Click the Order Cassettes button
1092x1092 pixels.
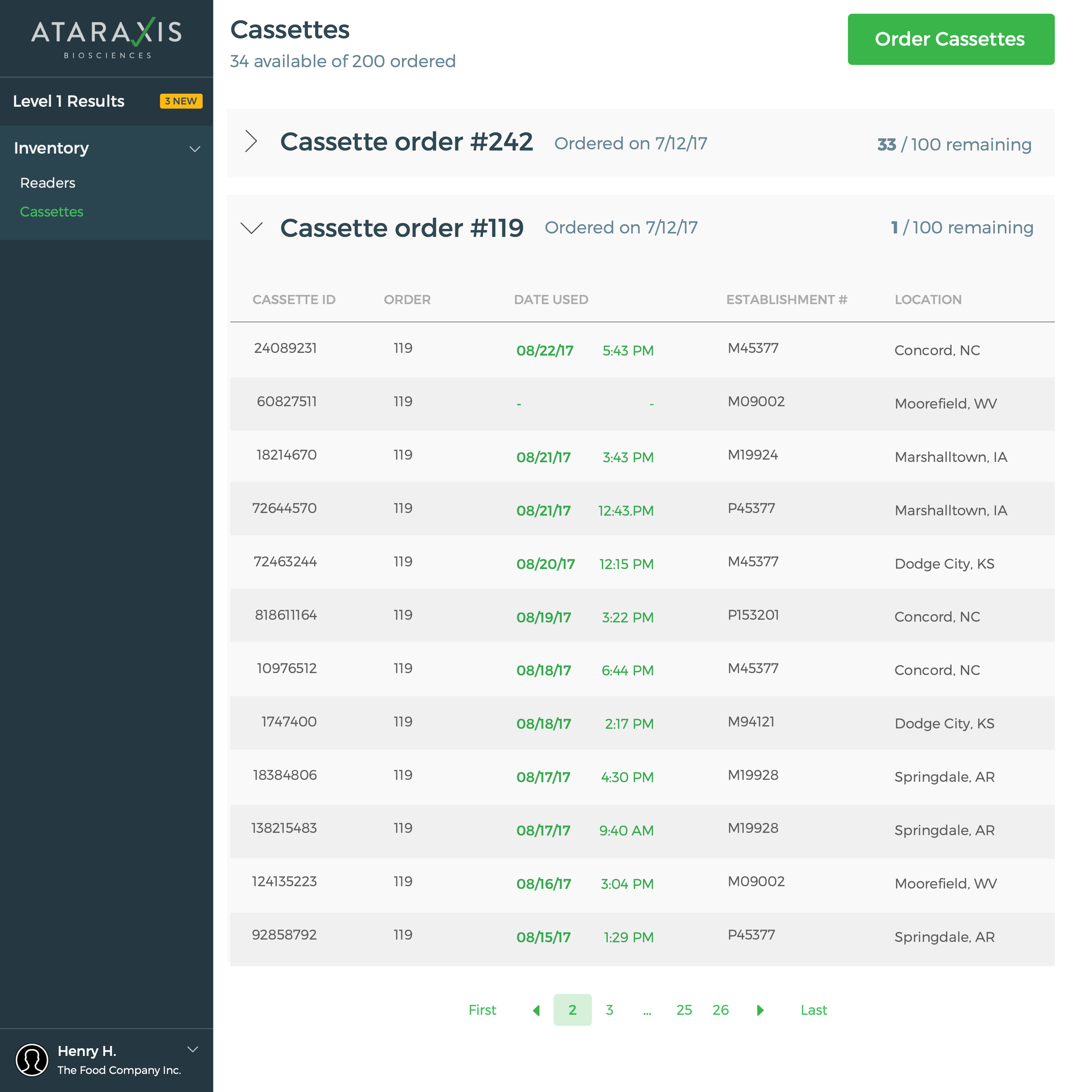tap(951, 39)
